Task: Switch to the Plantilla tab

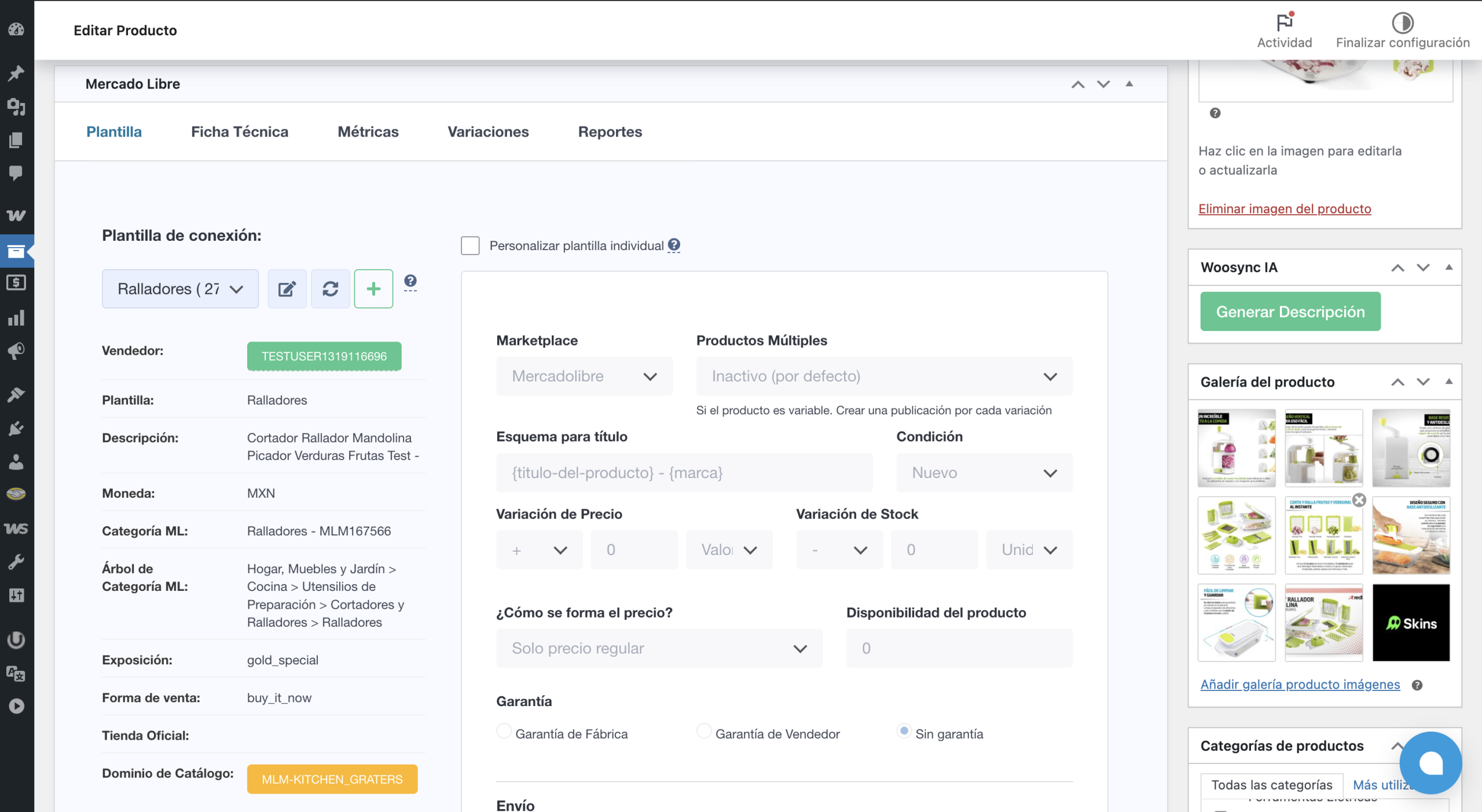Action: coord(114,131)
